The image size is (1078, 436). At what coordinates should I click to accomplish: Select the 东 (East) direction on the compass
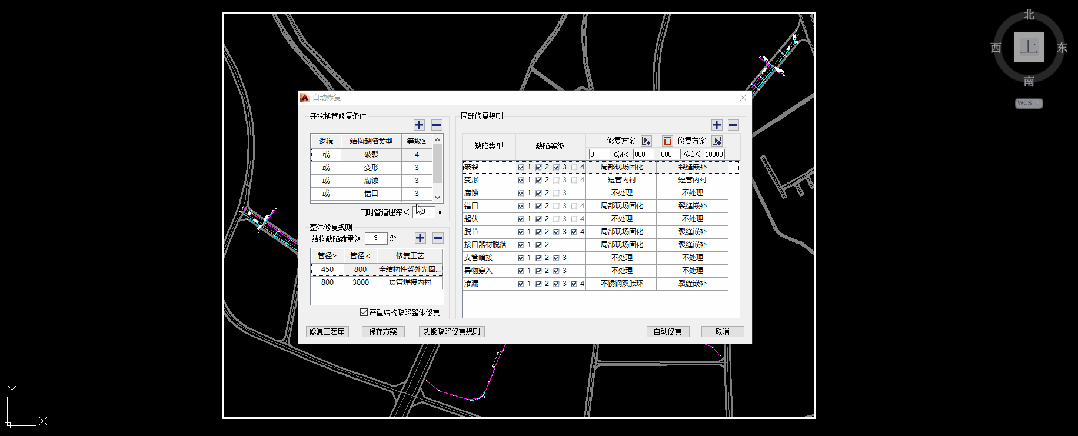click(1062, 47)
